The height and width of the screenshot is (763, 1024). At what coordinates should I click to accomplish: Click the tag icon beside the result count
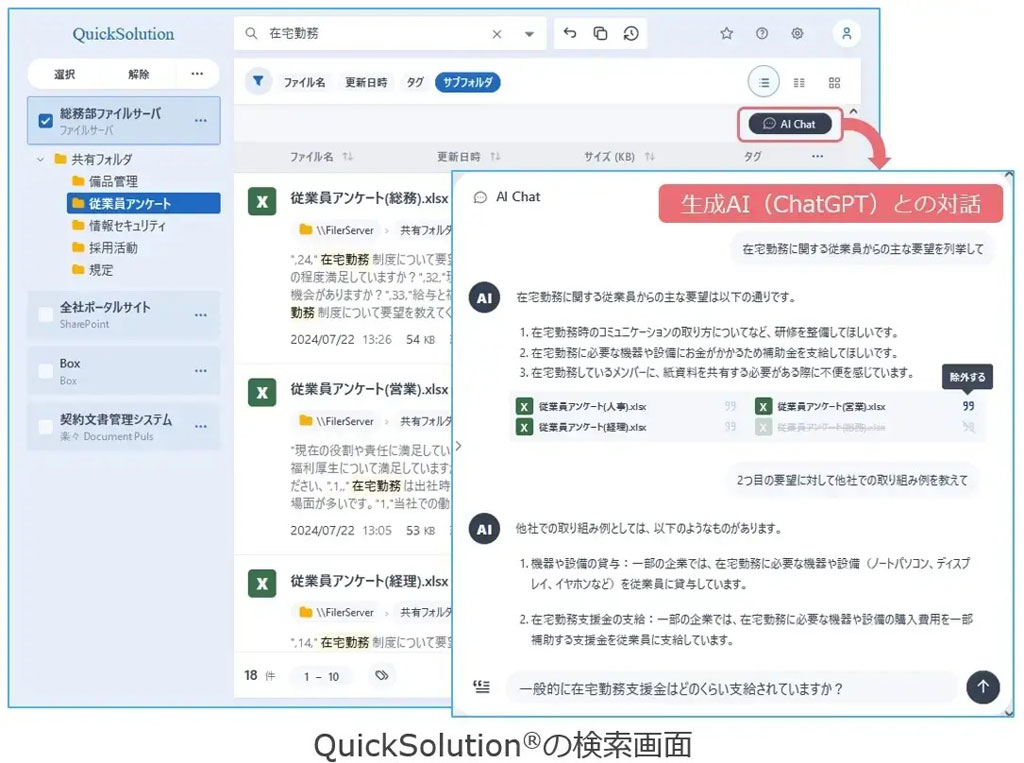click(x=380, y=676)
